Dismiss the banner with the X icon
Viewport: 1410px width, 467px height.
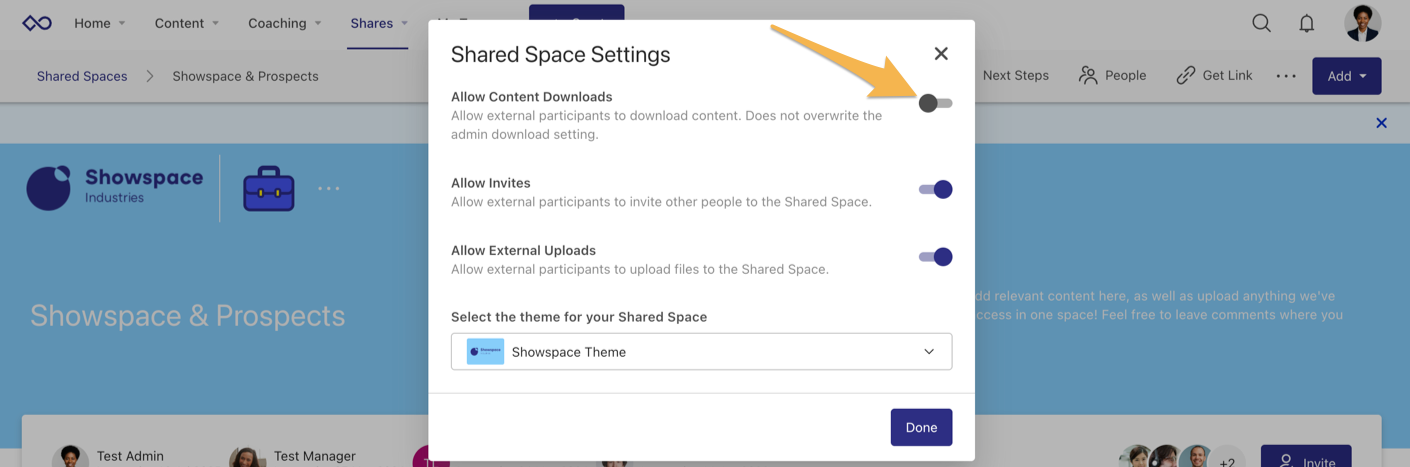point(1381,123)
